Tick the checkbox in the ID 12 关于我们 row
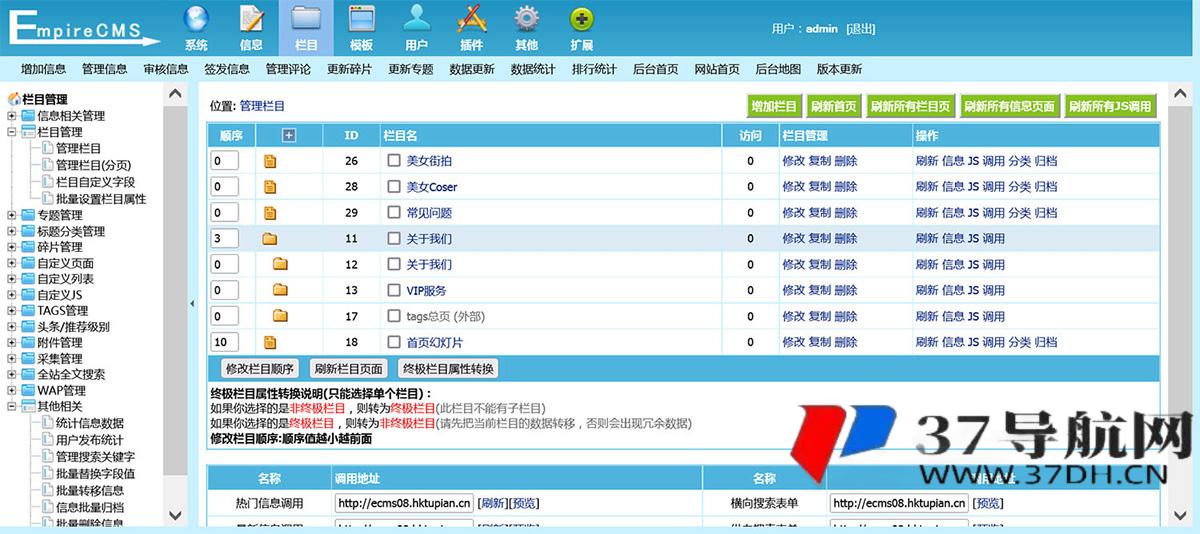Screen dimensions: 1200x534 (394, 265)
